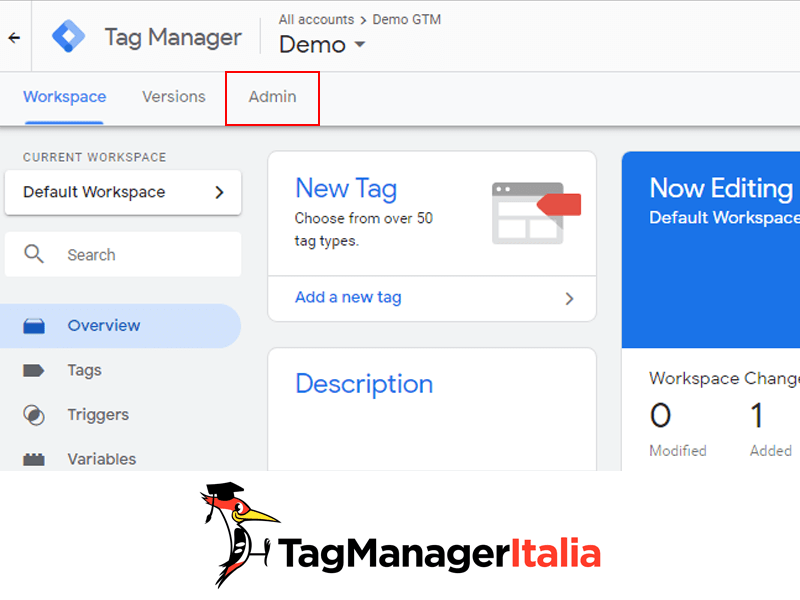Click the back arrow icon

(14, 37)
